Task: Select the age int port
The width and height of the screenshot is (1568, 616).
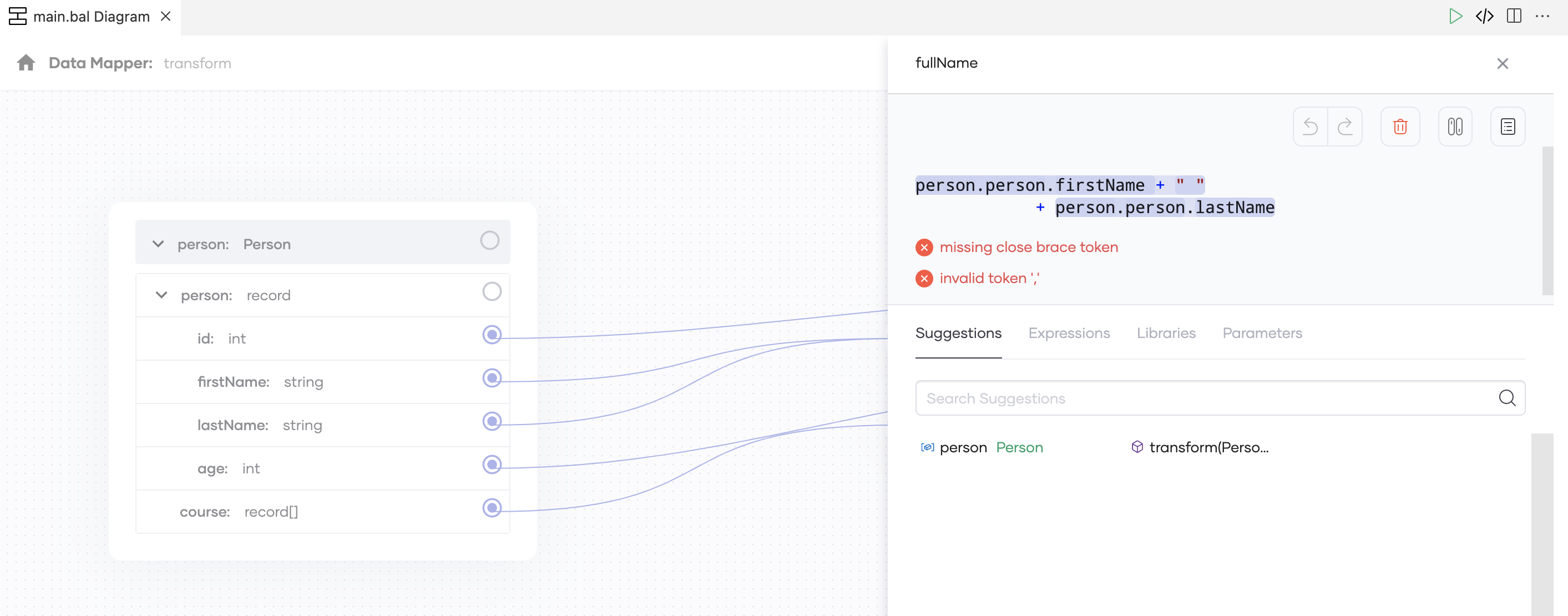Action: tap(492, 464)
